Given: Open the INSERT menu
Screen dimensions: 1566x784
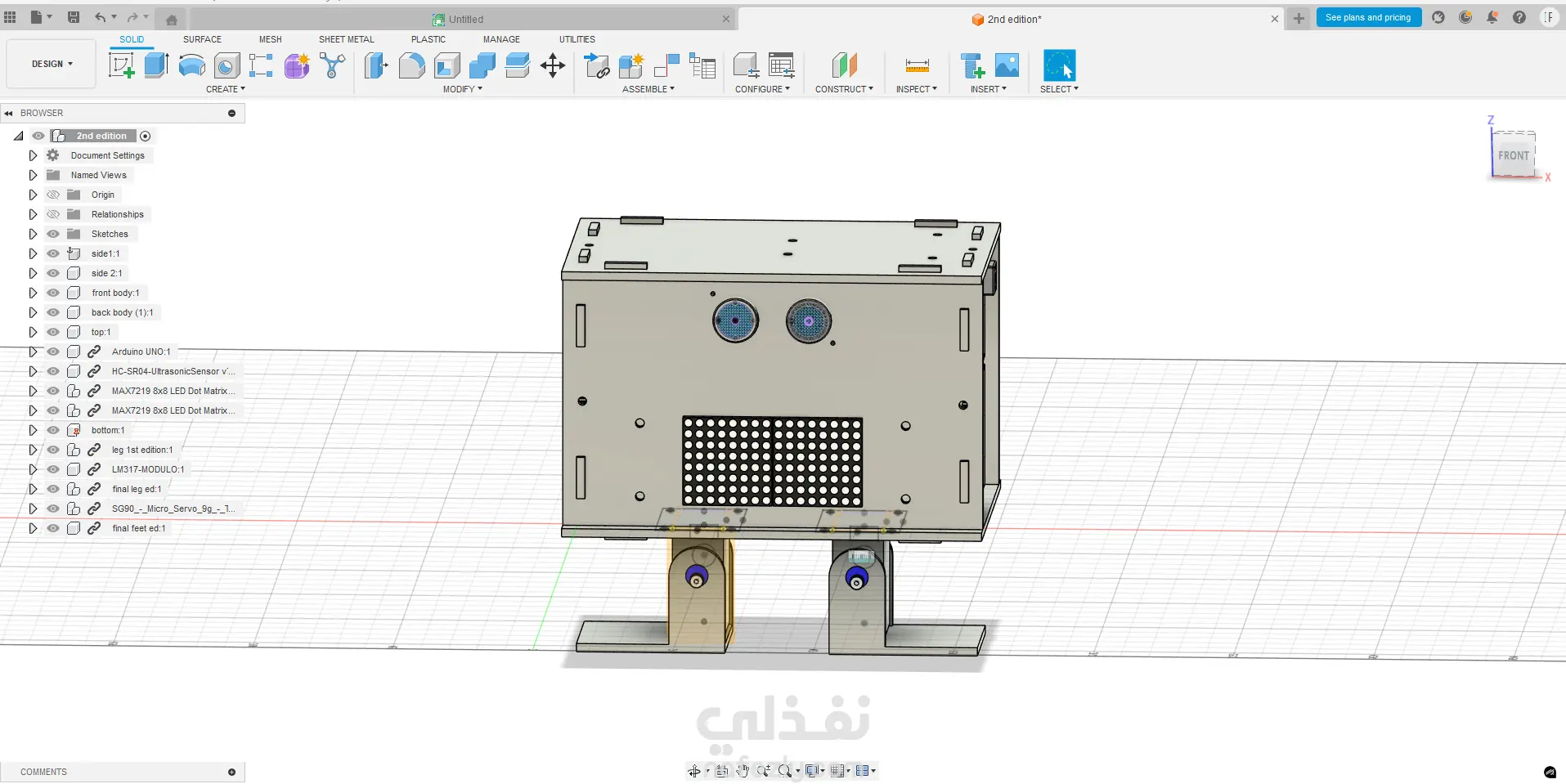Looking at the screenshot, I should click(x=988, y=89).
